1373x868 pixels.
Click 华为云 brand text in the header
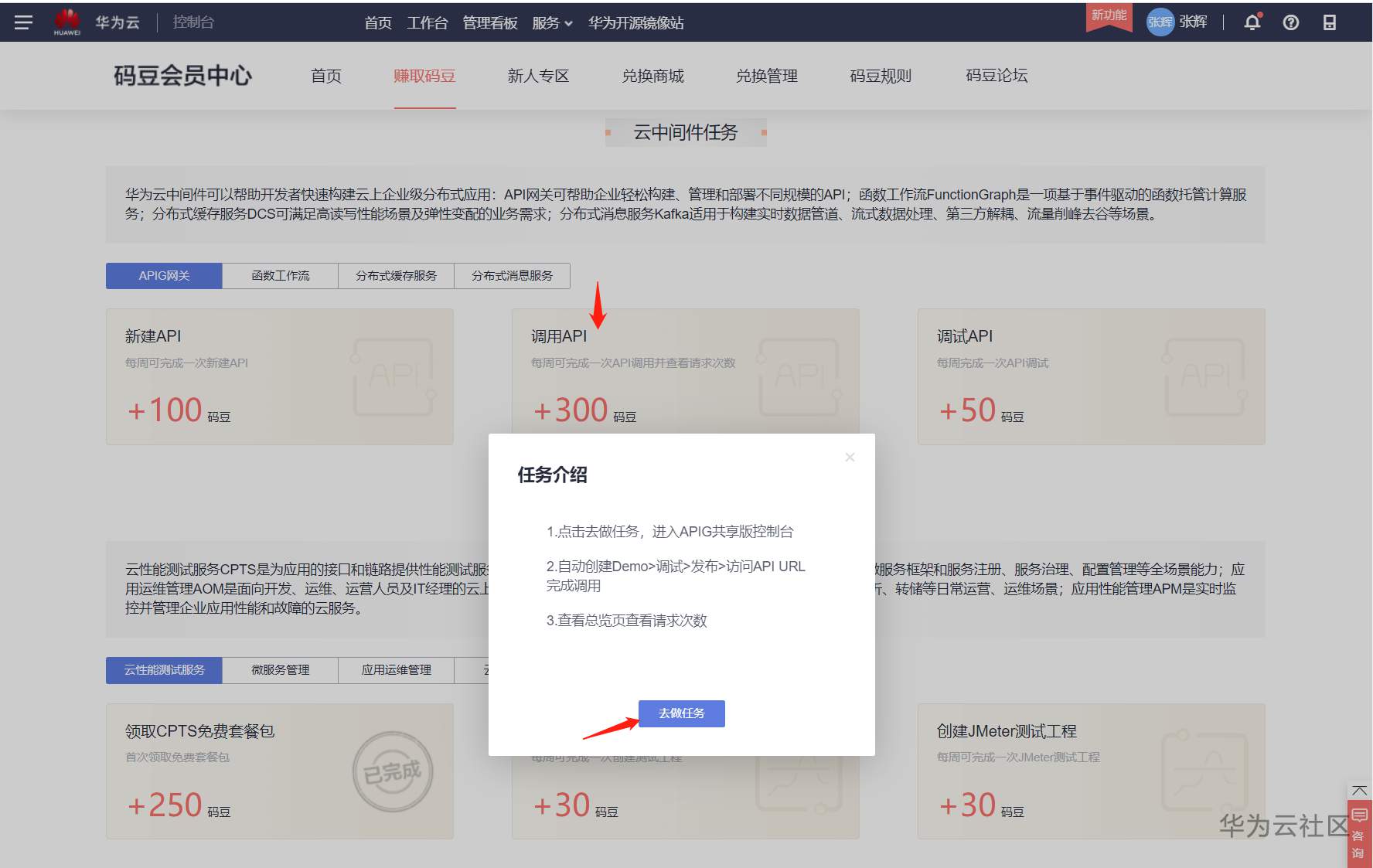118,22
